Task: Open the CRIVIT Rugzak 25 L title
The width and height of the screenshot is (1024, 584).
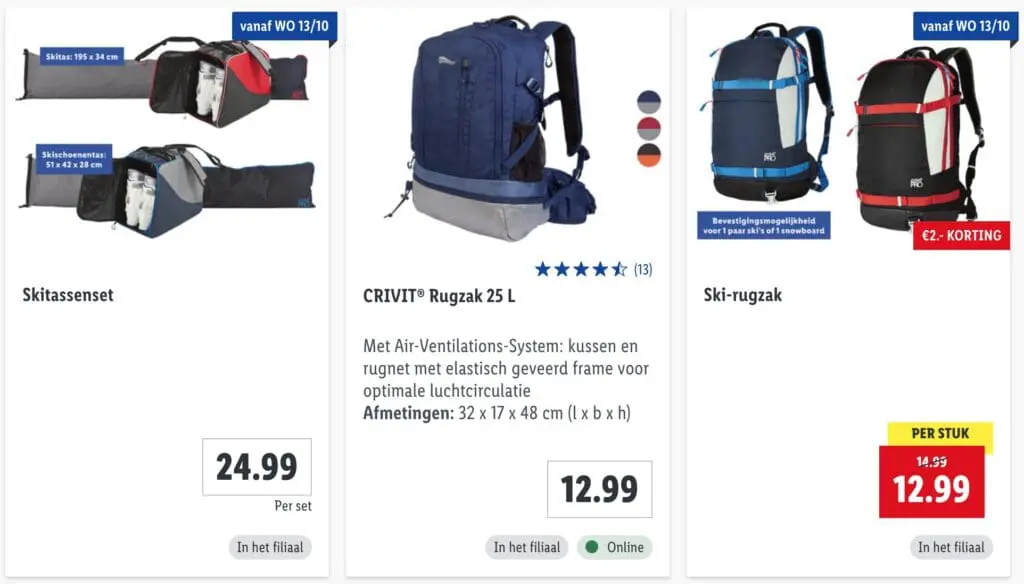Action: (439, 296)
